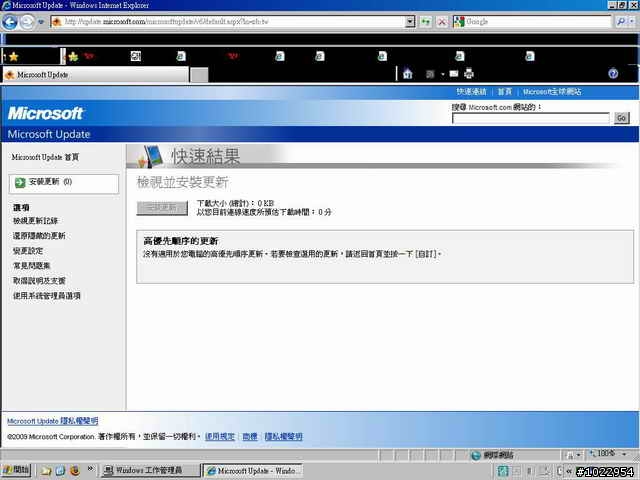
Task: Click the Microsoft logo
Action: pyautogui.click(x=45, y=113)
